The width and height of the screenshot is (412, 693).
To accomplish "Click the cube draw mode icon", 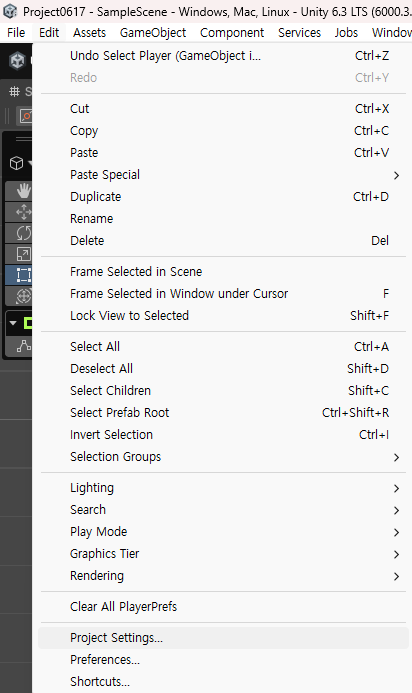I will coord(17,163).
